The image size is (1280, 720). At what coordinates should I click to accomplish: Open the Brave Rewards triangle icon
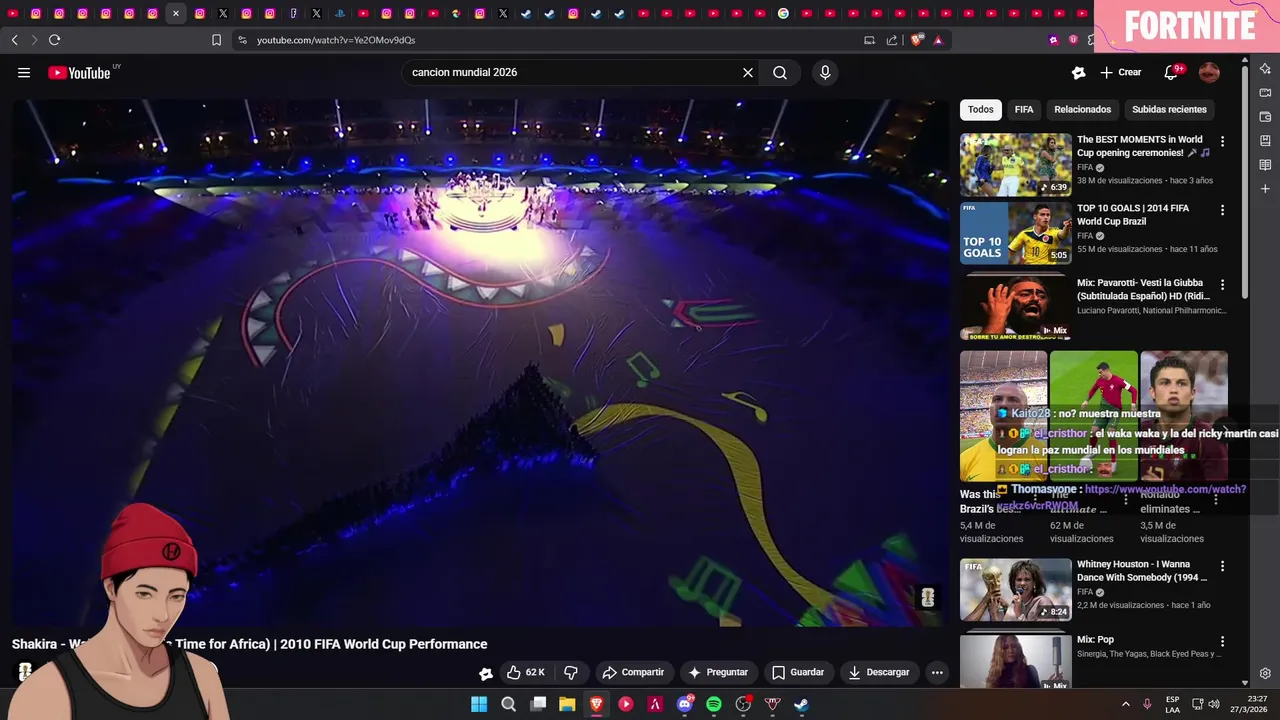pos(938,40)
